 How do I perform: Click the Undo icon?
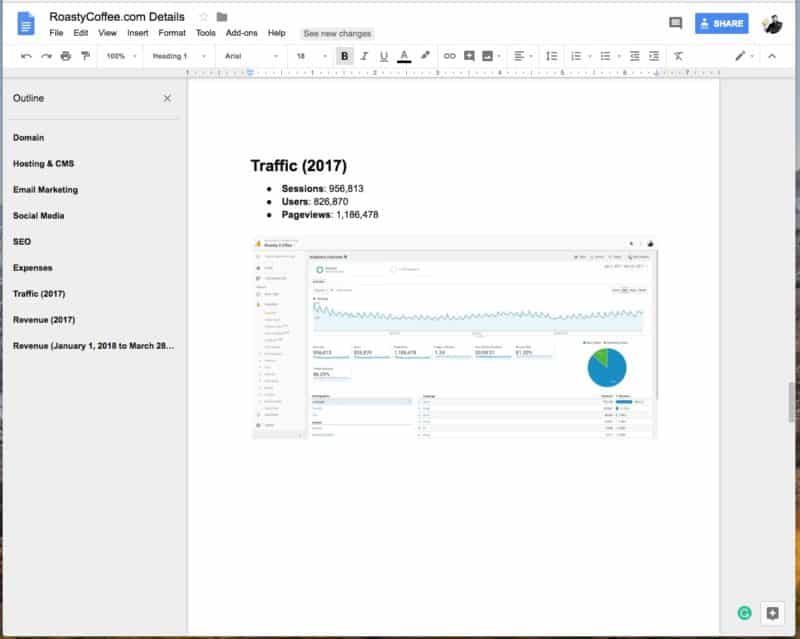click(26, 56)
